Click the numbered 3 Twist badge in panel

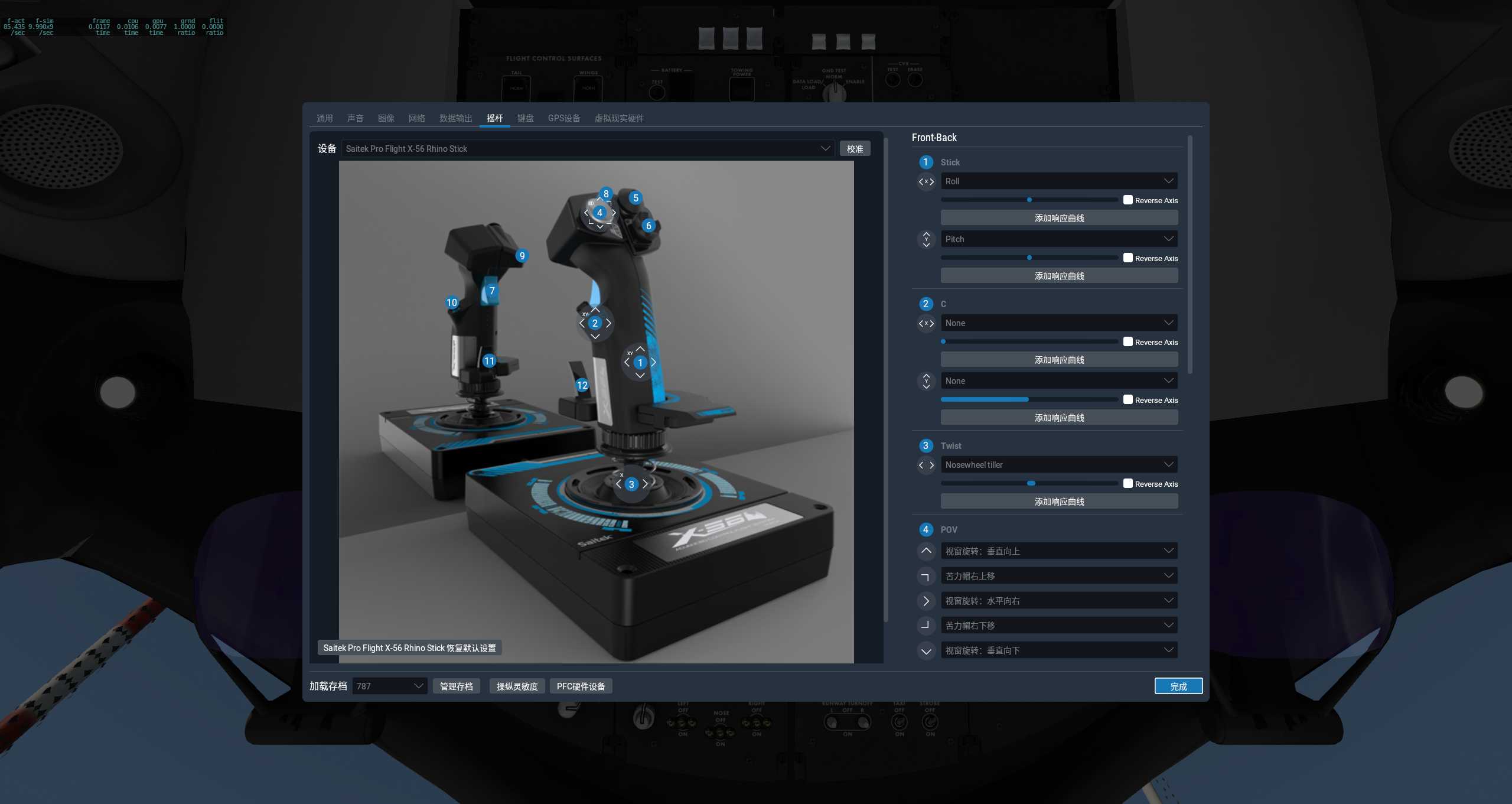tap(926, 445)
